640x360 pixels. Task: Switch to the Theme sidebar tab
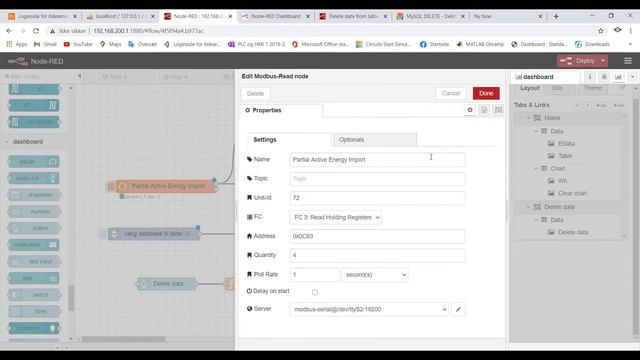point(593,88)
